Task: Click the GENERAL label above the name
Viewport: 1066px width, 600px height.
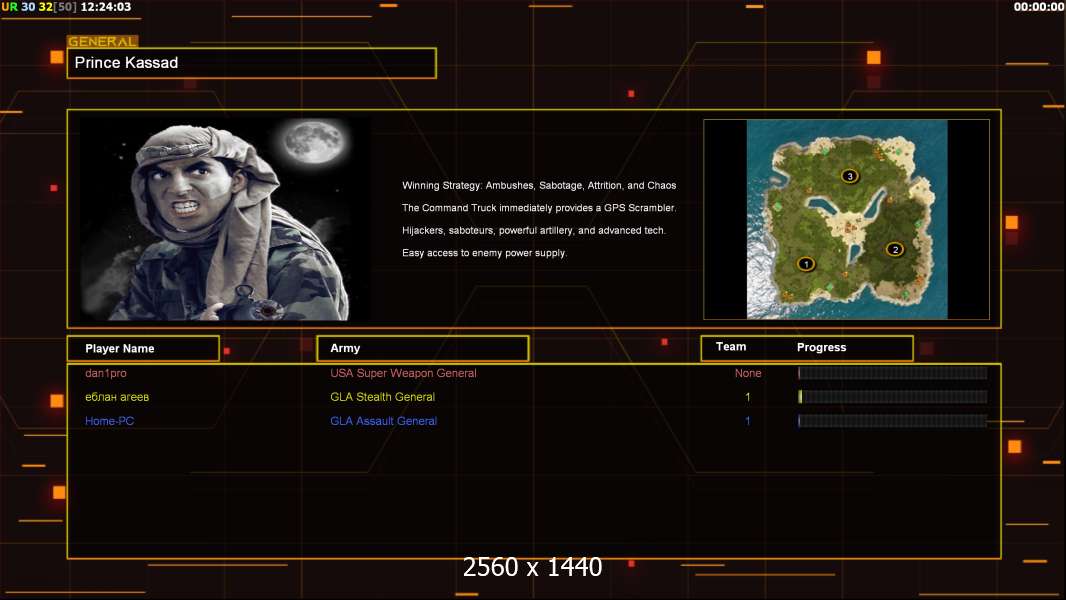Action: click(x=102, y=41)
